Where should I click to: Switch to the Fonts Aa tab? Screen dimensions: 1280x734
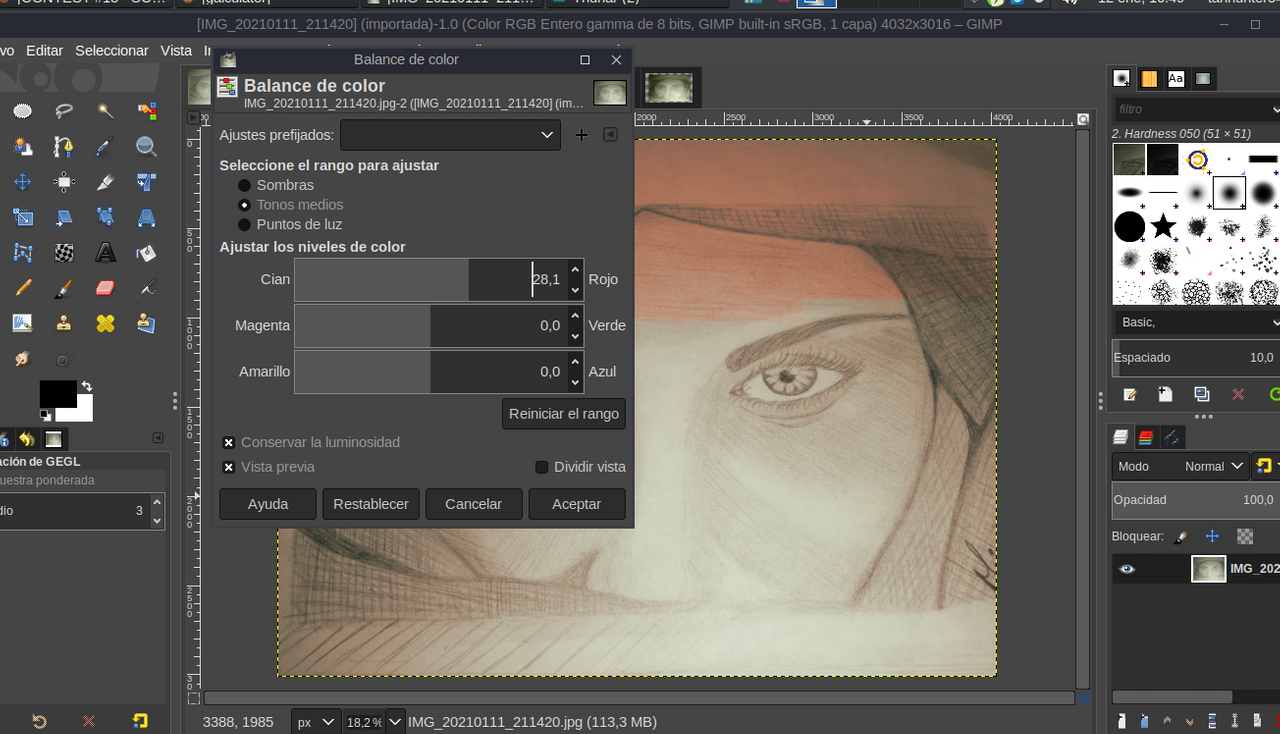[1176, 78]
